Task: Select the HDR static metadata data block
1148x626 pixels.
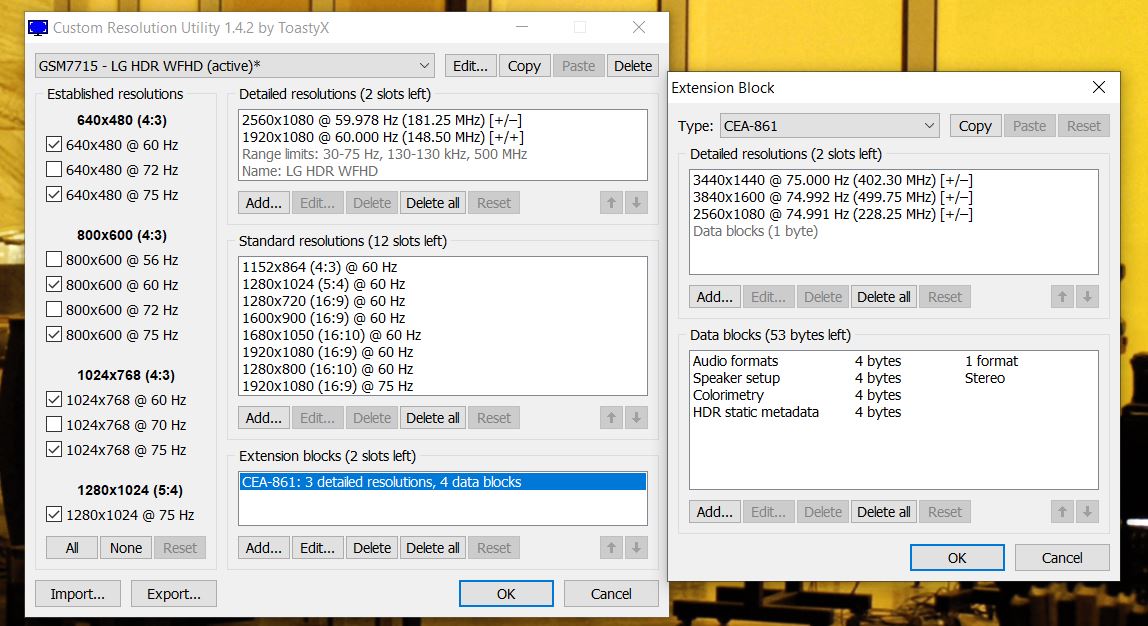Action: click(x=756, y=412)
